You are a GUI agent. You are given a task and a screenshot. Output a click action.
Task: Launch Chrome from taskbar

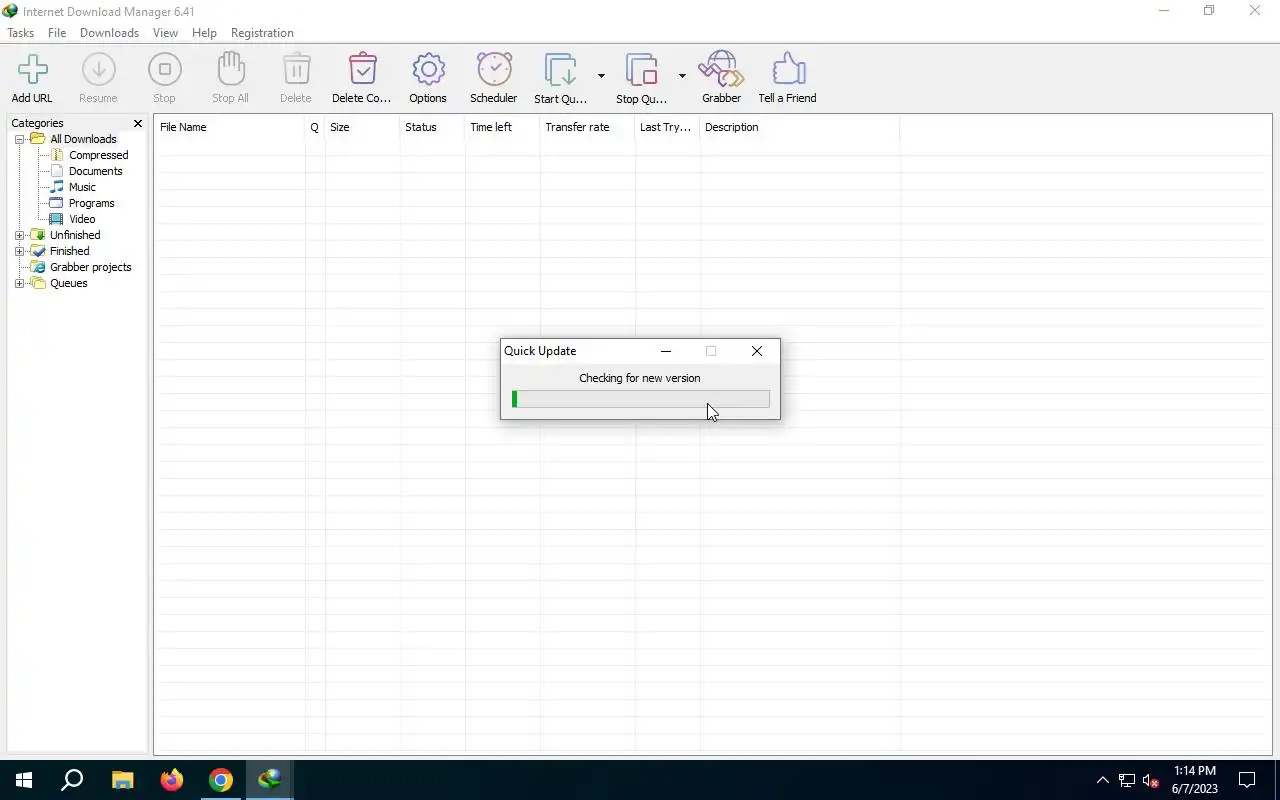pos(220,780)
